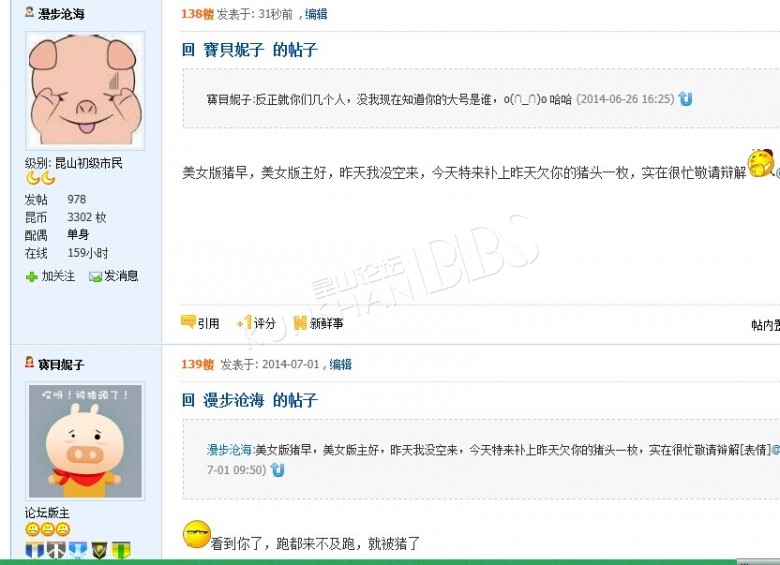Click user icon beside 寶貝妮子 name at lower post
The height and width of the screenshot is (565, 780).
pos(30,362)
